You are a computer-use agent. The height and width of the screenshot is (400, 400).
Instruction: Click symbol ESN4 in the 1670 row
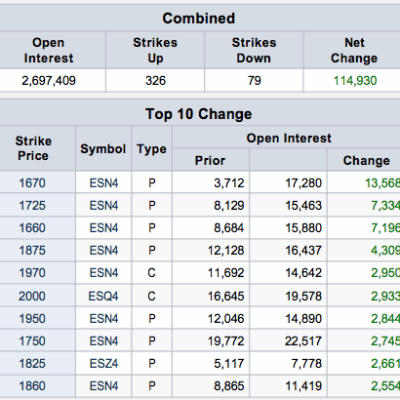pyautogui.click(x=104, y=183)
